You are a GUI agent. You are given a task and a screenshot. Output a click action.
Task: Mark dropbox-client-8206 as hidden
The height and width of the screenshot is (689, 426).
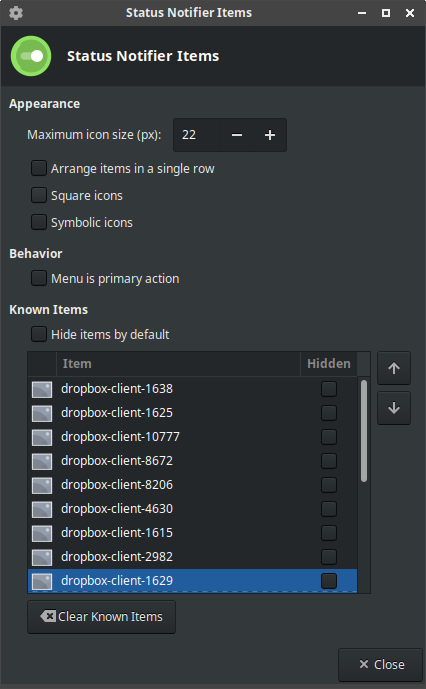click(x=329, y=485)
